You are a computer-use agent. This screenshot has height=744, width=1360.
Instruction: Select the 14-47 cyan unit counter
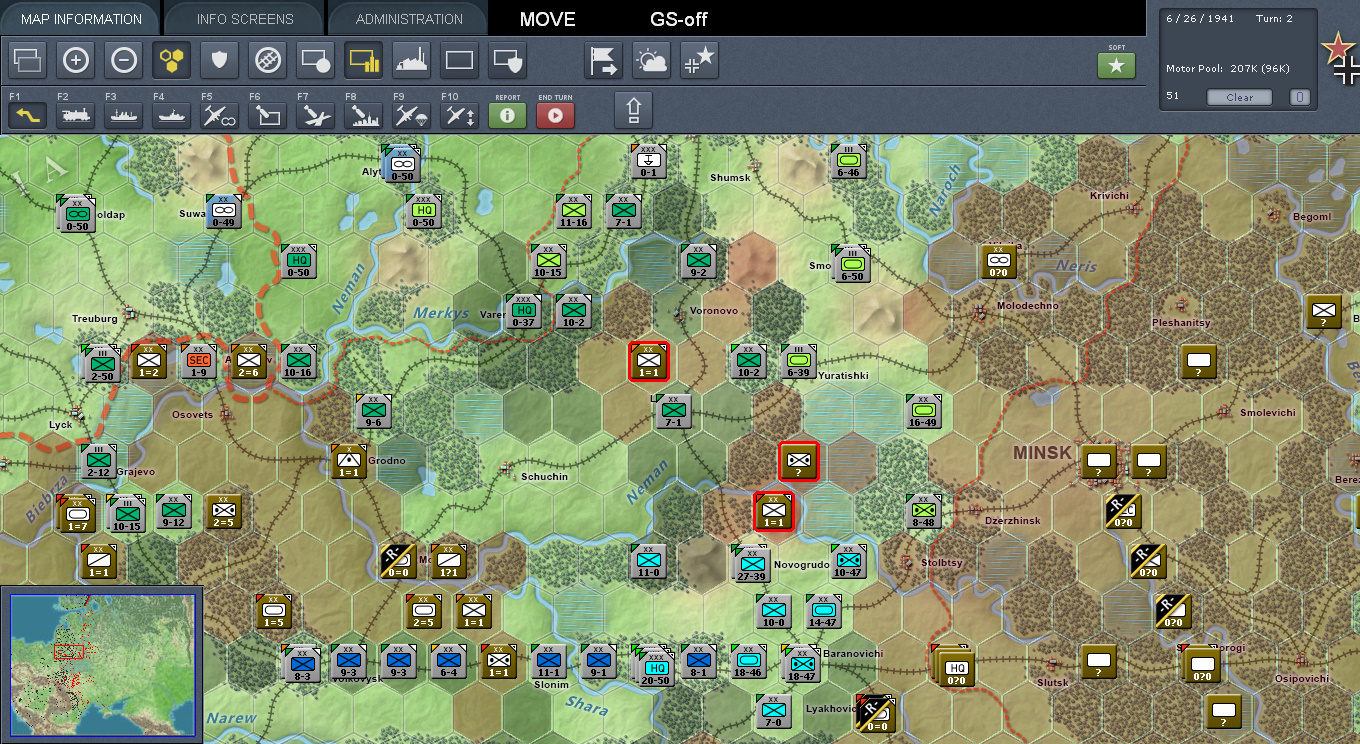click(823, 611)
